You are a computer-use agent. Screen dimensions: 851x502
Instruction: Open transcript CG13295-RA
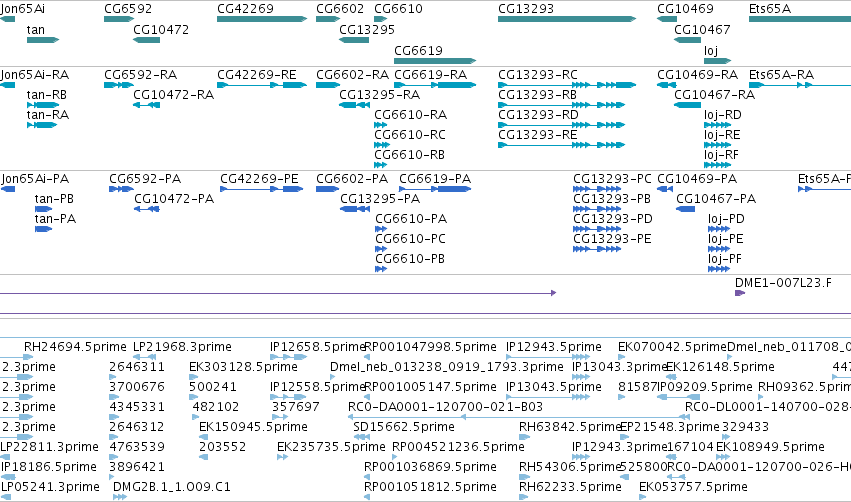pyautogui.click(x=379, y=95)
